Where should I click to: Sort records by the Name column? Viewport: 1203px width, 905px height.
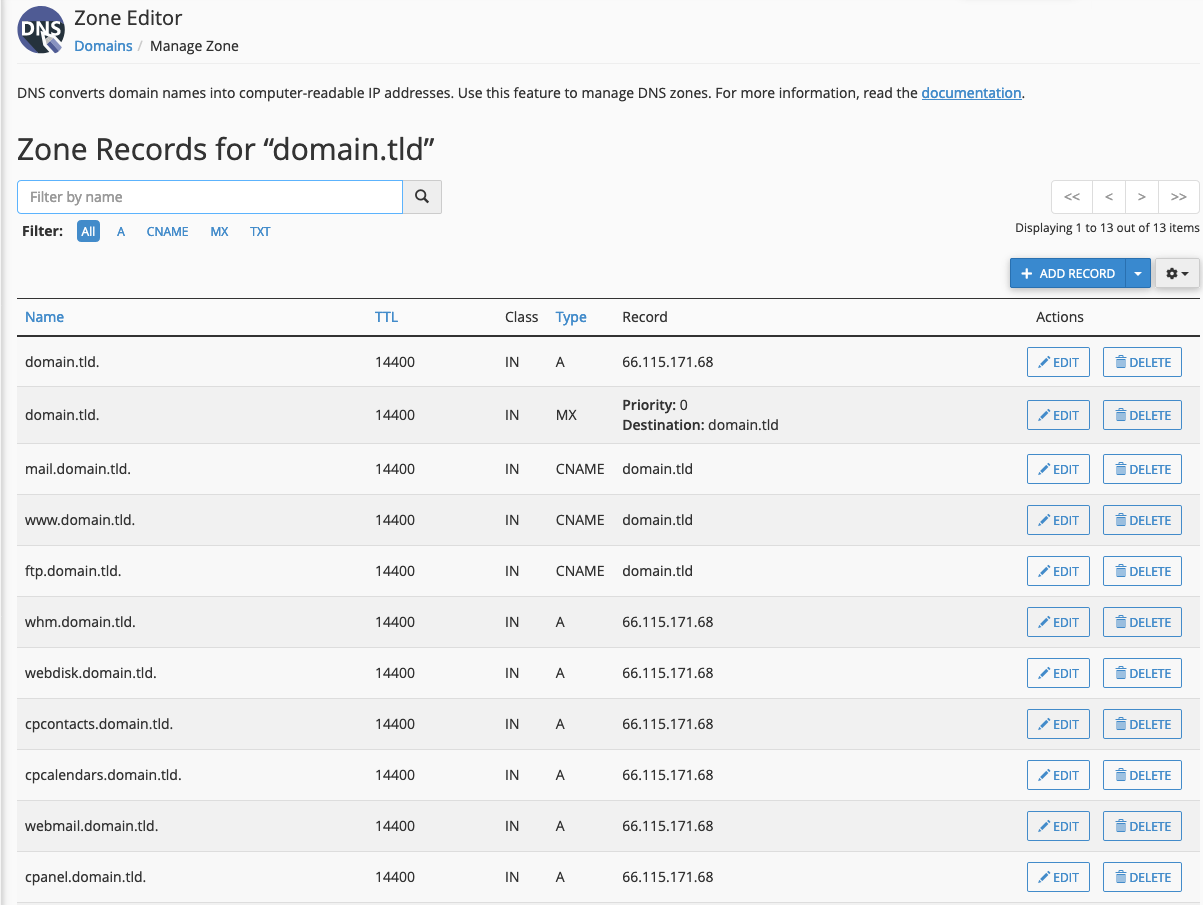coord(44,317)
